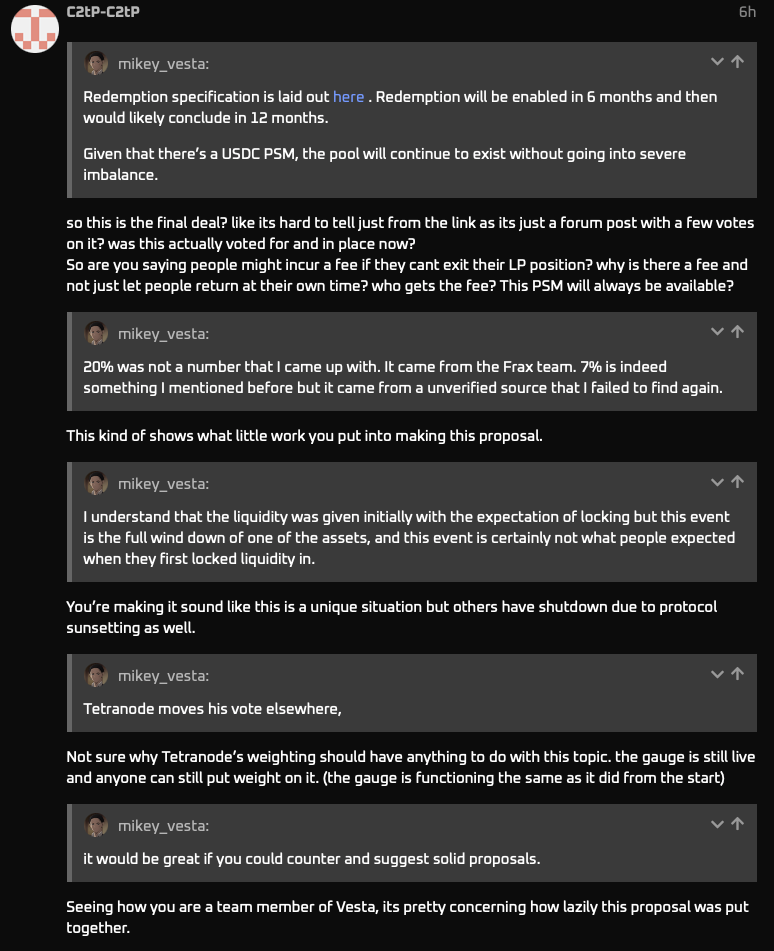This screenshot has height=951, width=774.
Task: Expand the 'Tetranode moves his vote' quote
Action: click(717, 674)
